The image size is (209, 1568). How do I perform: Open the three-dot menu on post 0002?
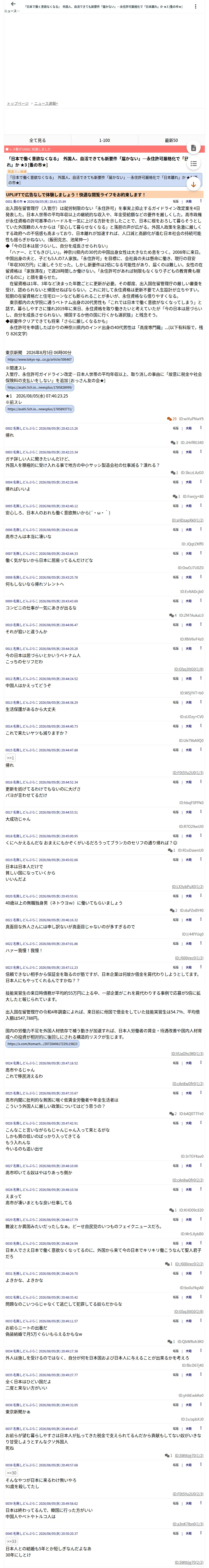200,428
